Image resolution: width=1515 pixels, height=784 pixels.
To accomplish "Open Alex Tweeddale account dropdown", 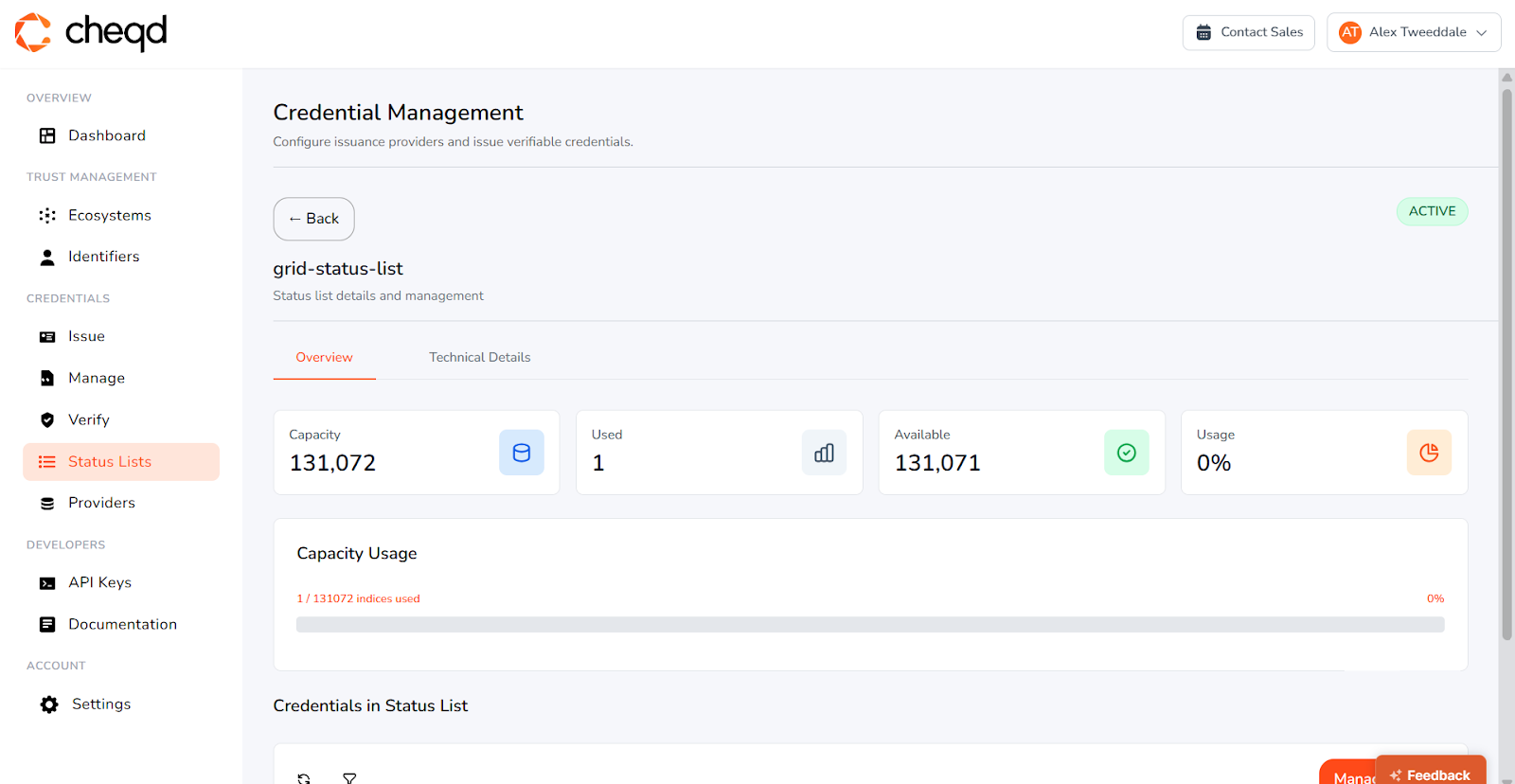I will click(x=1413, y=32).
